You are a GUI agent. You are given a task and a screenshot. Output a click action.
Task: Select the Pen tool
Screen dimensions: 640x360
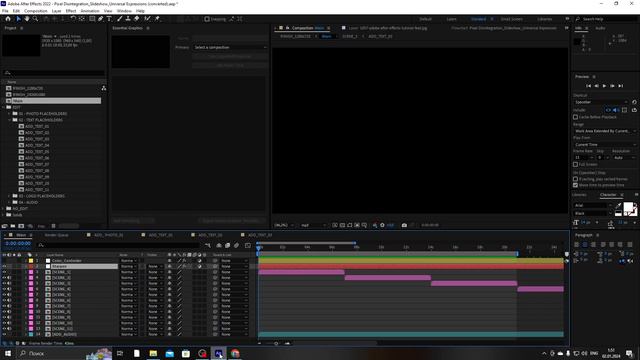click(x=100, y=19)
